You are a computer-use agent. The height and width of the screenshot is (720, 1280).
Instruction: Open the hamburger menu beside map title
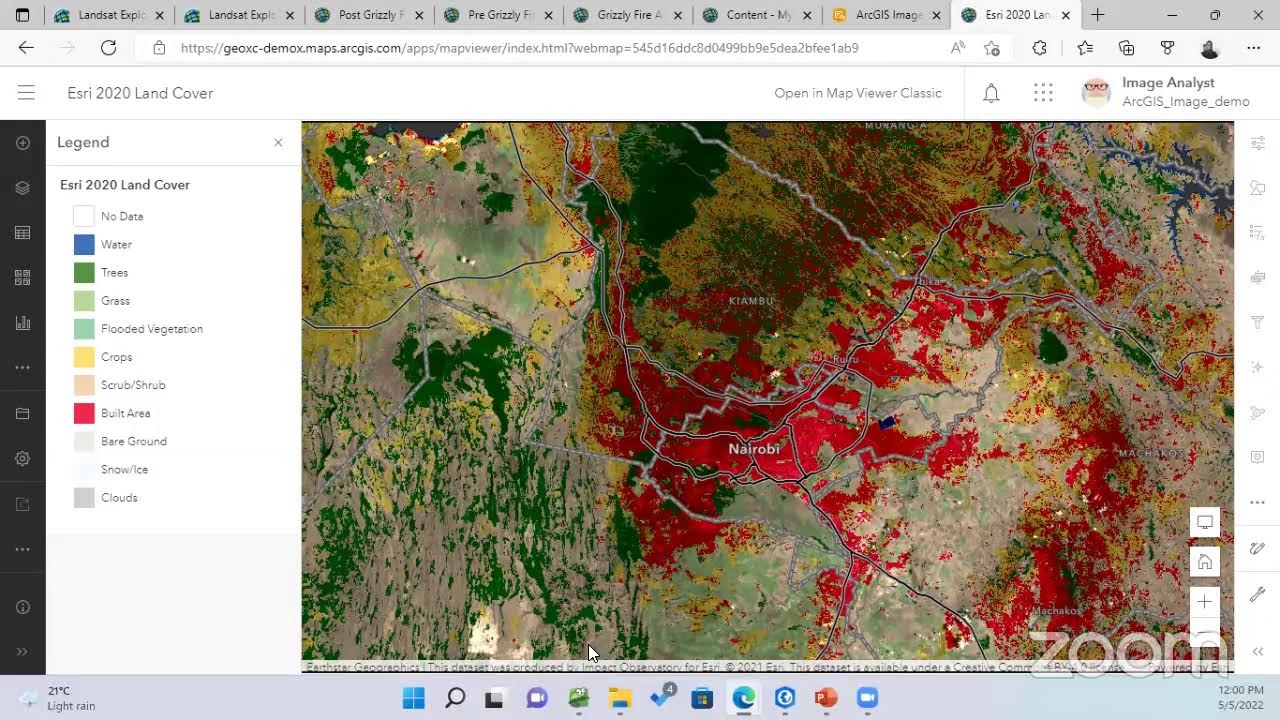(x=26, y=93)
